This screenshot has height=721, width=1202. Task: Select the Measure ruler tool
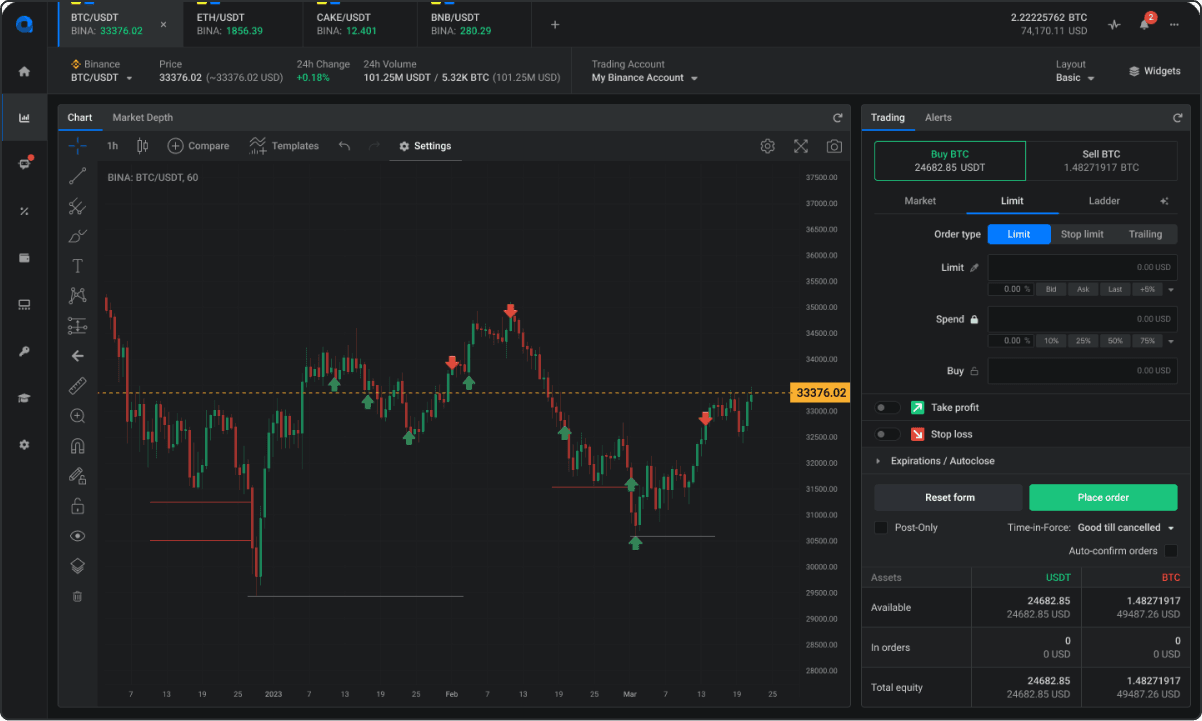click(x=77, y=385)
